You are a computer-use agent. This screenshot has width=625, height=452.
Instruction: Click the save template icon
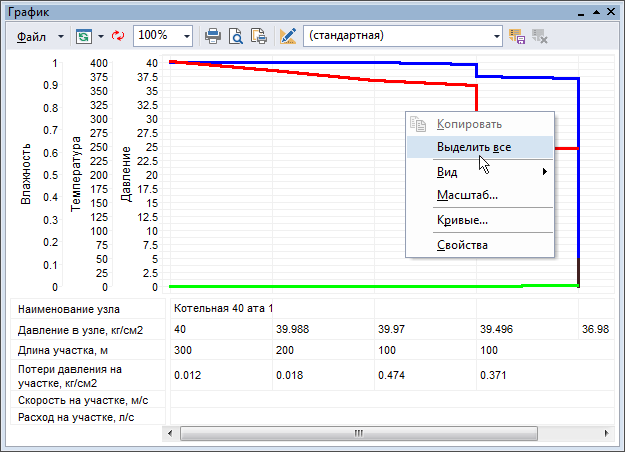517,35
